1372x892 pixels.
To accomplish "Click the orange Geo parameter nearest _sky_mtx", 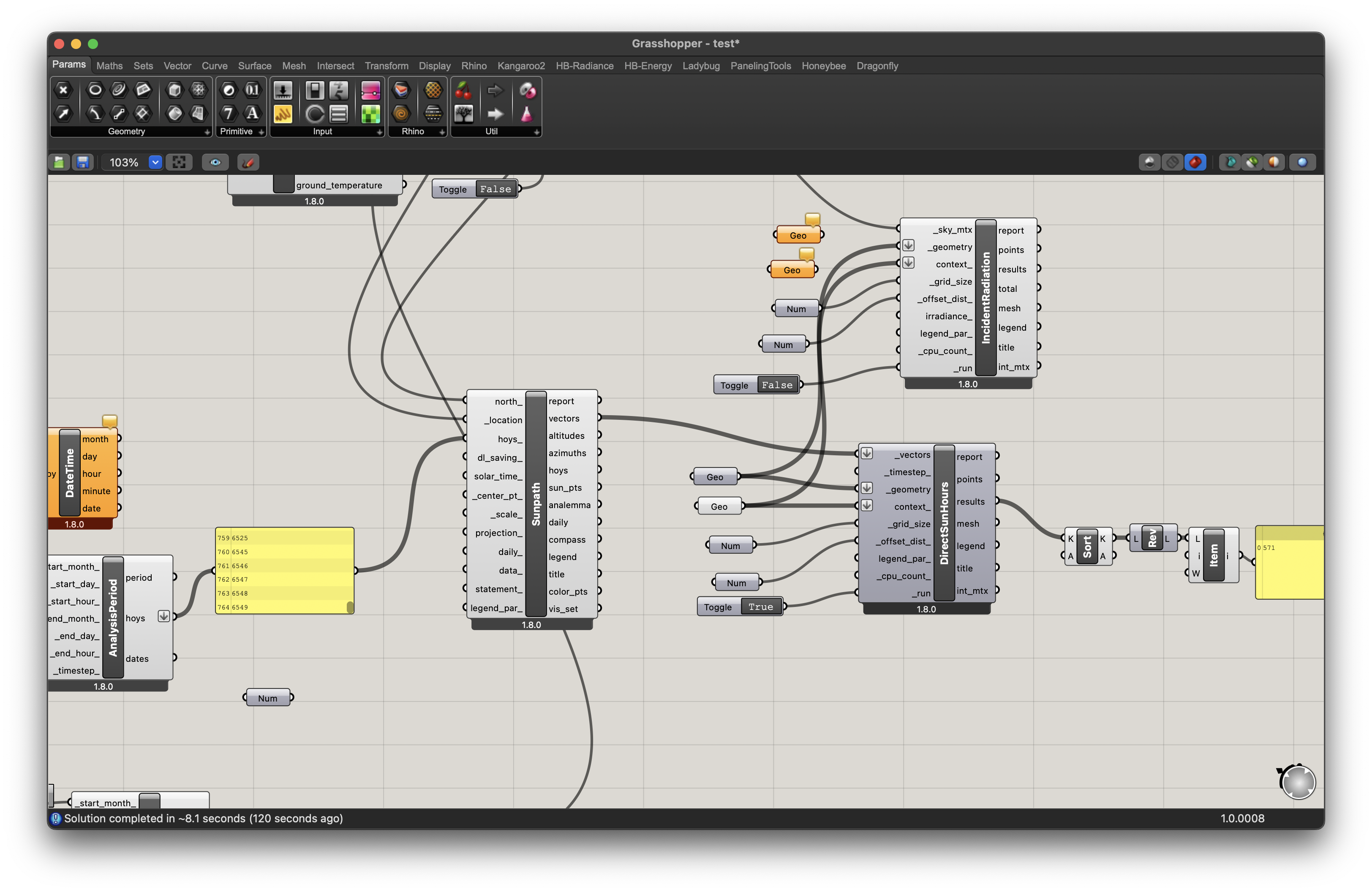I will pyautogui.click(x=798, y=235).
